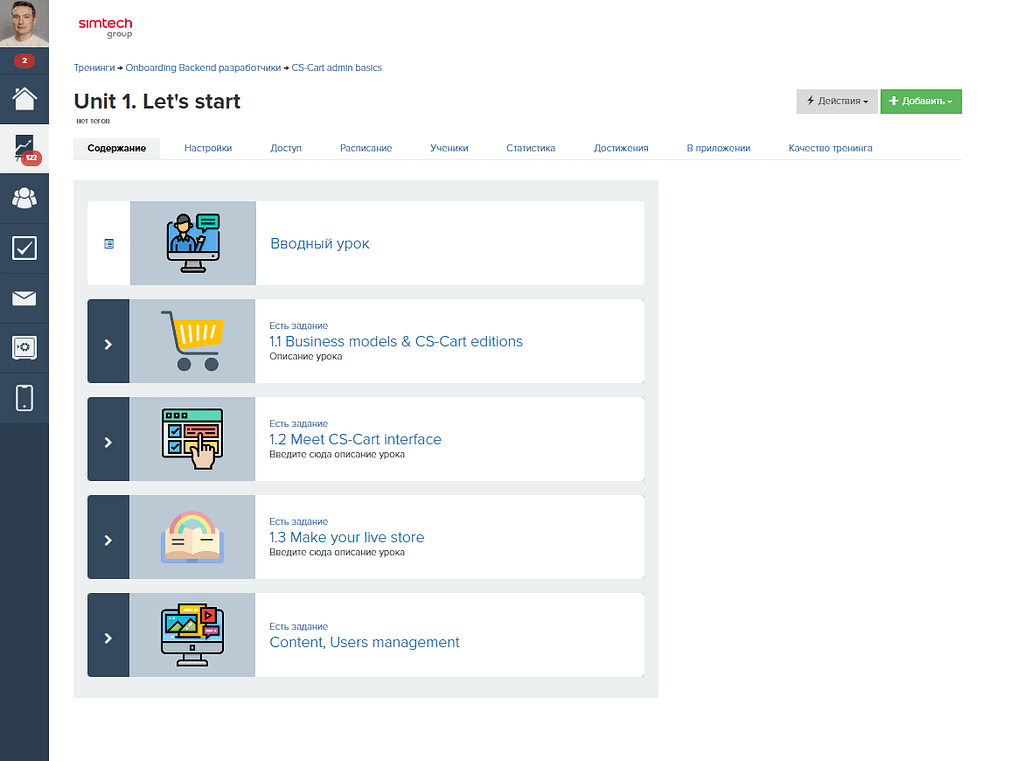Click Есть задание label above lesson 1.1

pyautogui.click(x=298, y=325)
